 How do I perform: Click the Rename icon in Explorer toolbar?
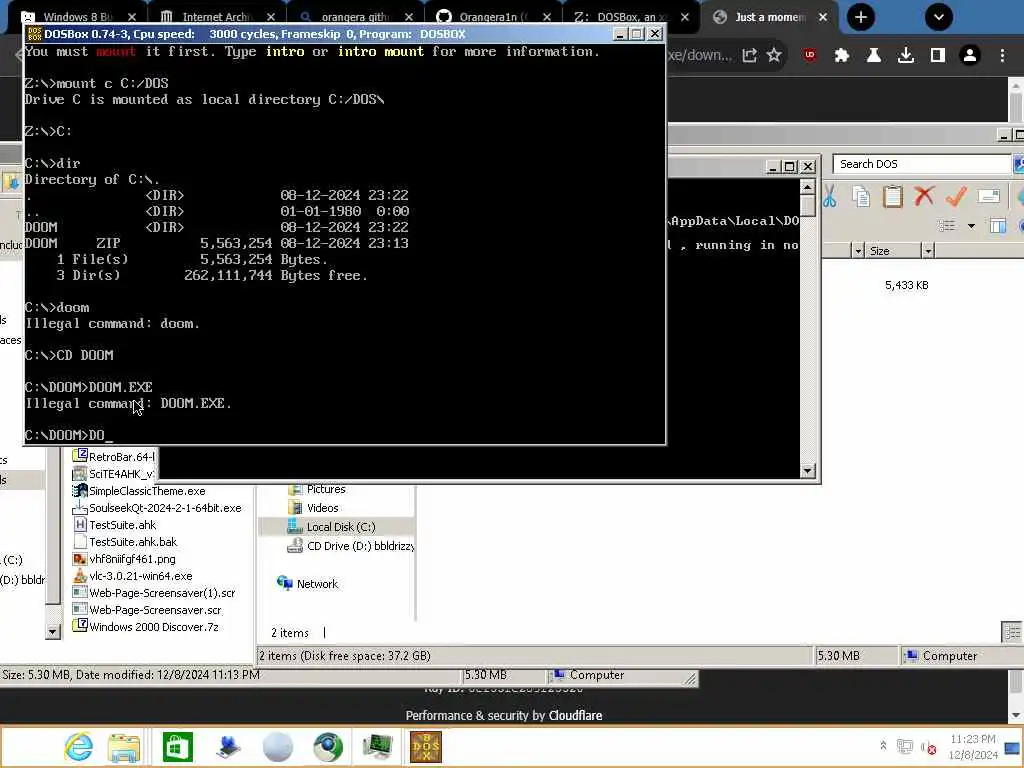[x=989, y=196]
